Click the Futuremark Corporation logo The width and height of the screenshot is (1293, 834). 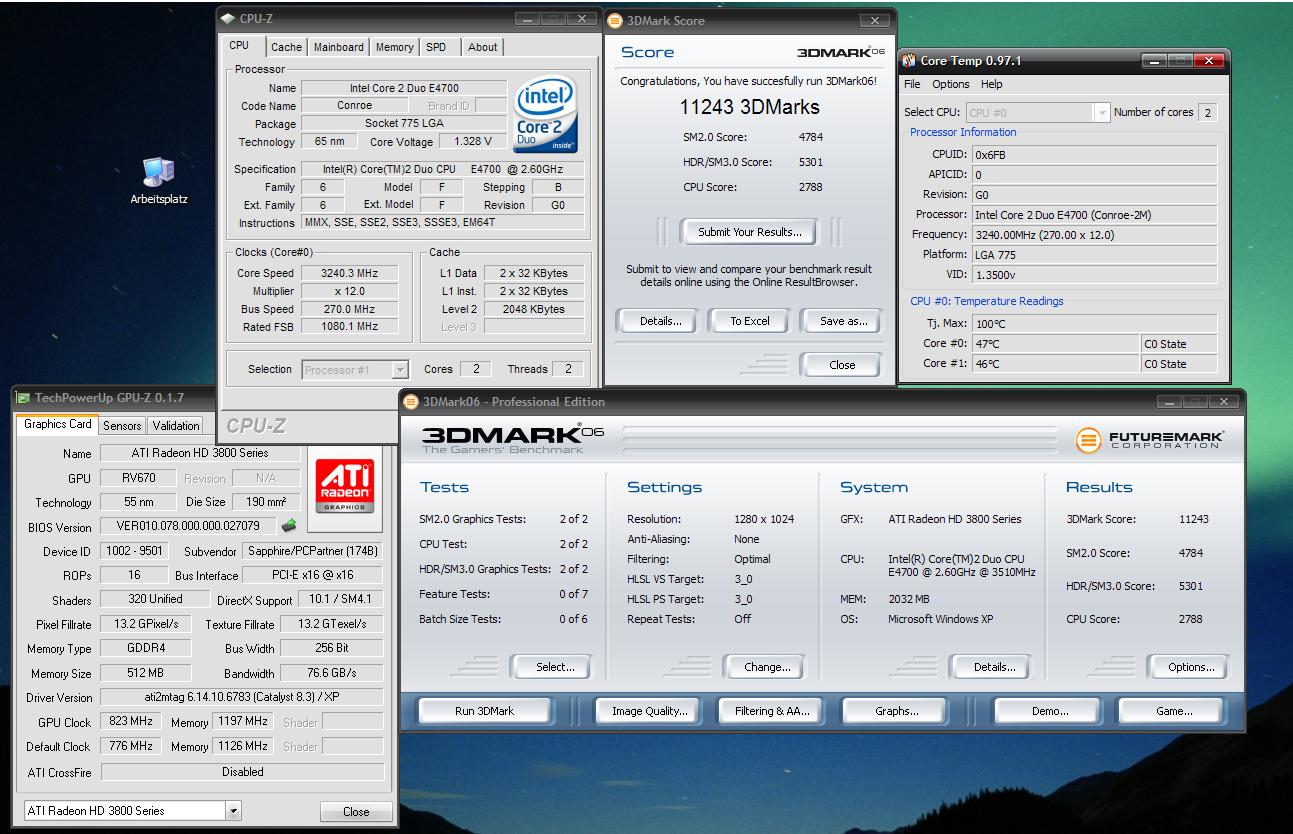pos(1150,440)
